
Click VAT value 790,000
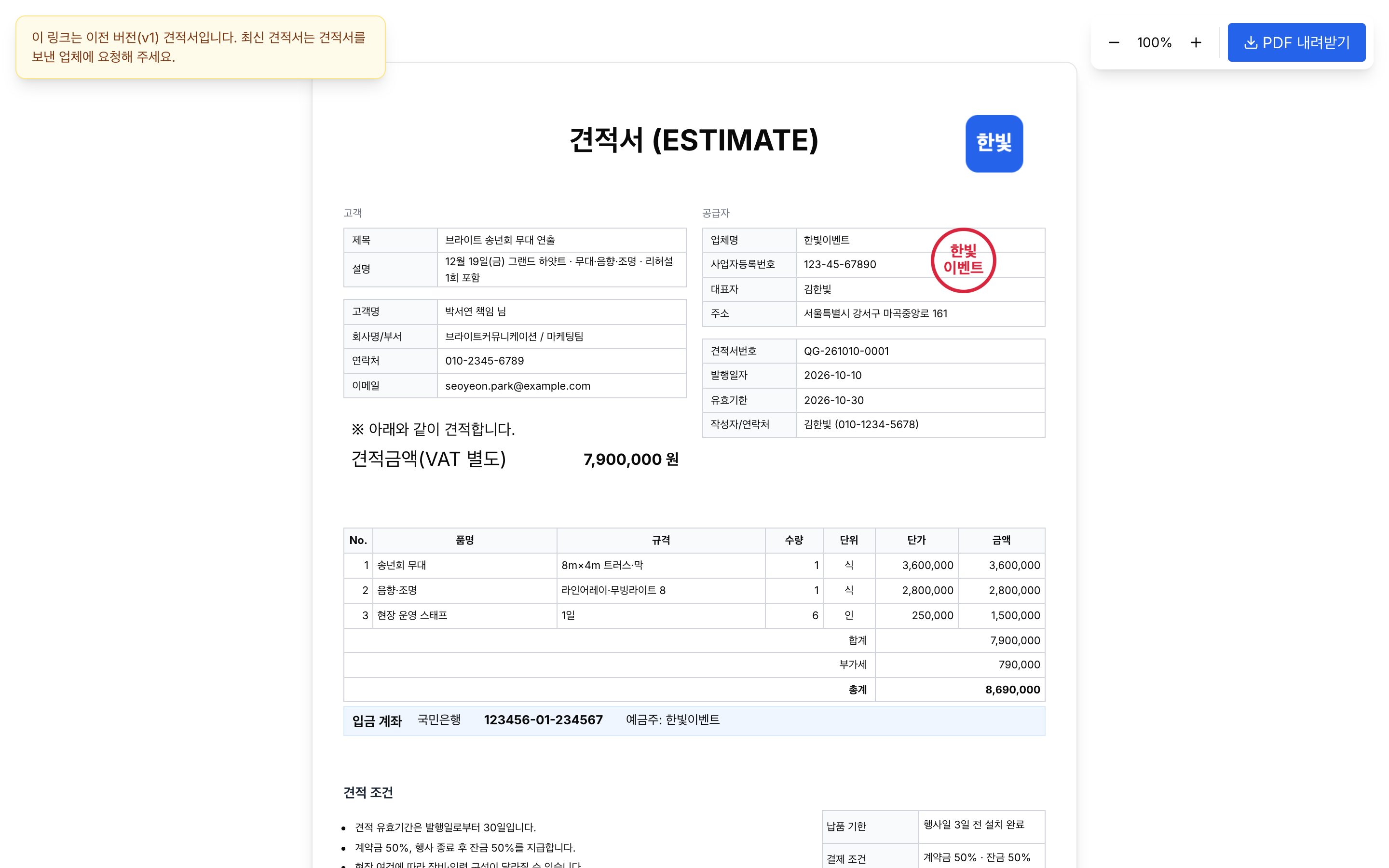[1019, 665]
